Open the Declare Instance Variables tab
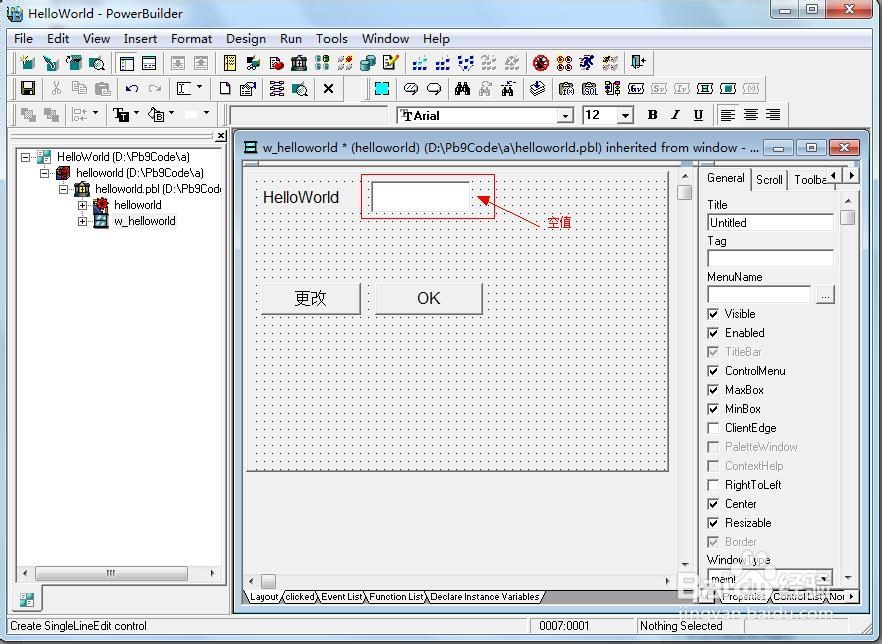The width and height of the screenshot is (882, 644). (x=484, y=597)
